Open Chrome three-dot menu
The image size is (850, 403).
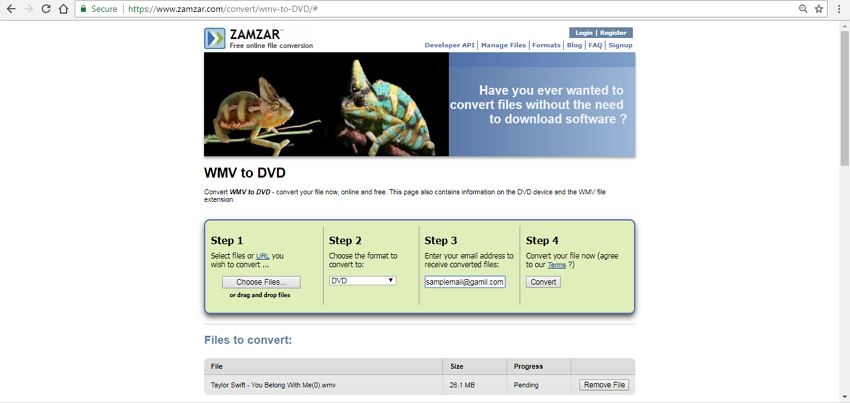[x=839, y=9]
